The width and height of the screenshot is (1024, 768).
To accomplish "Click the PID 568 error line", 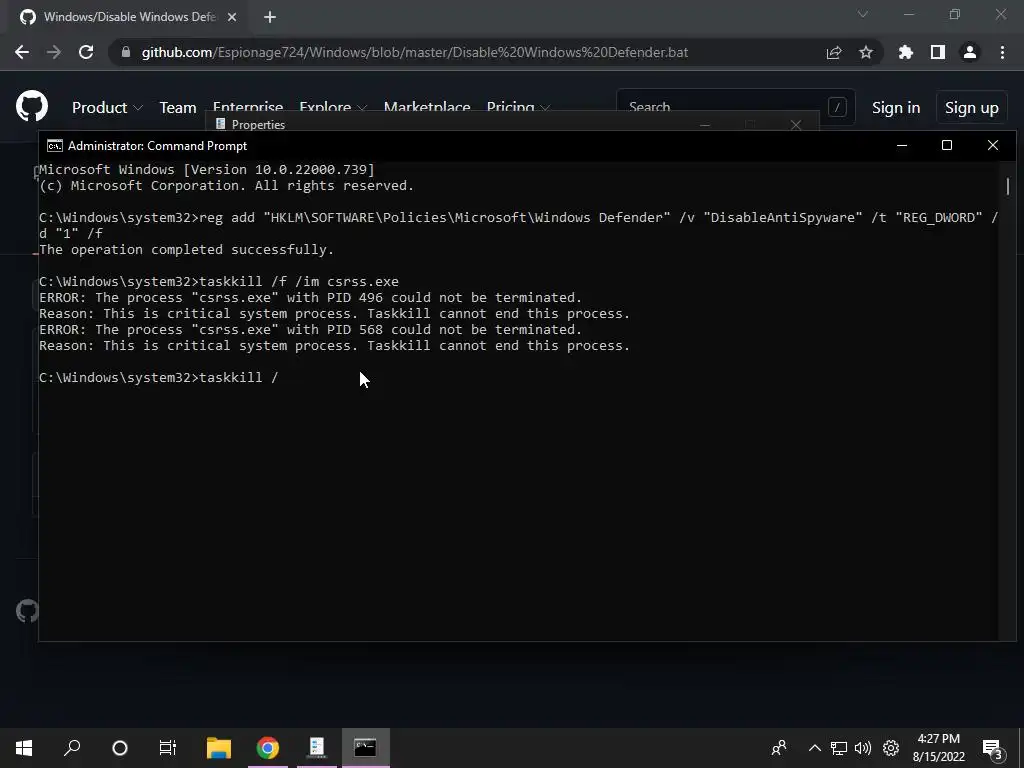I will [x=310, y=329].
